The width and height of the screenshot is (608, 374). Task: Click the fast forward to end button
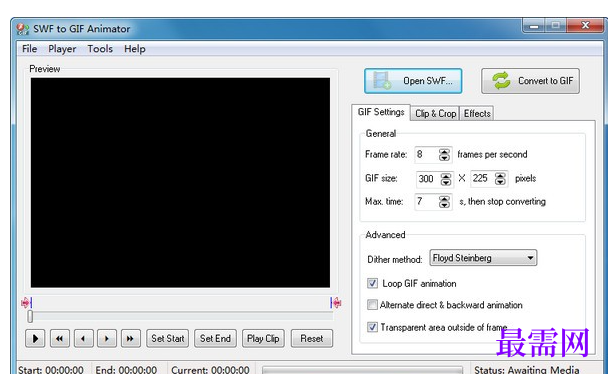[x=130, y=338]
